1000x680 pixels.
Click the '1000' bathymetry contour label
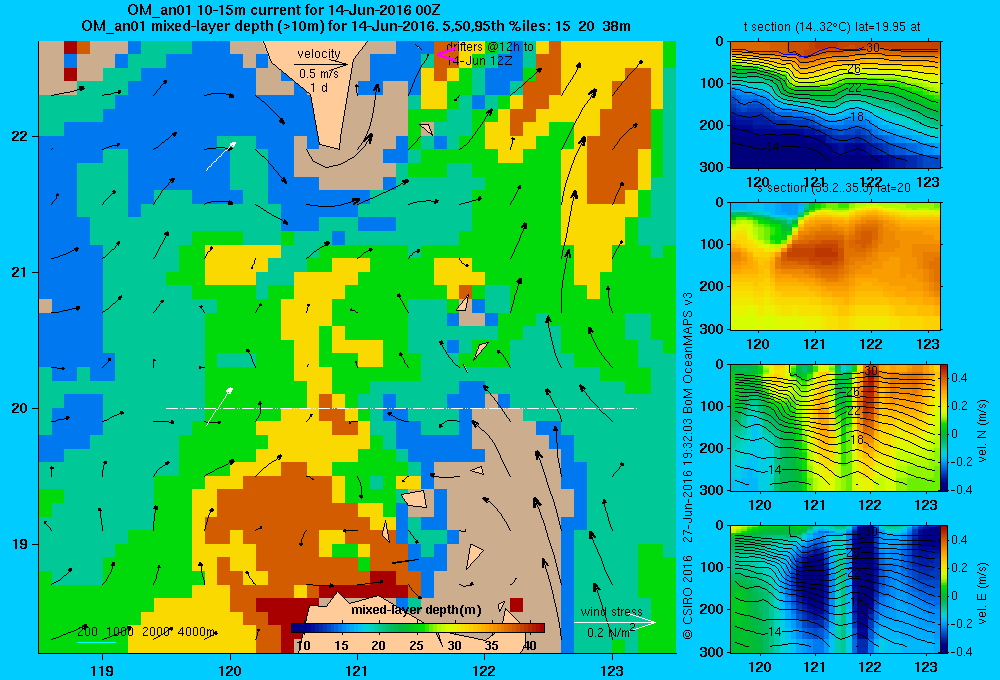120,632
